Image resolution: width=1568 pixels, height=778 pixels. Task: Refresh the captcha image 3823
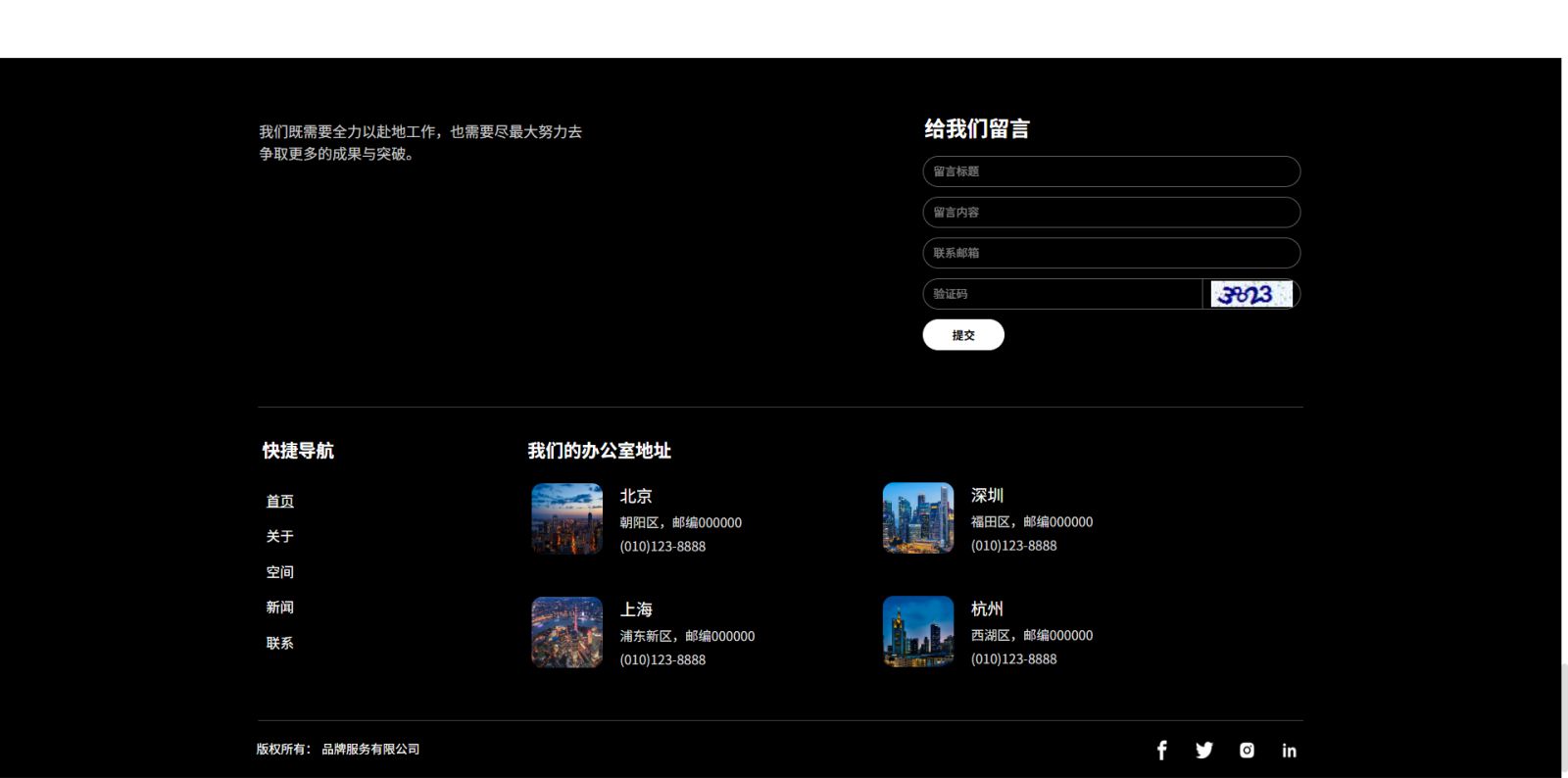(1251, 294)
